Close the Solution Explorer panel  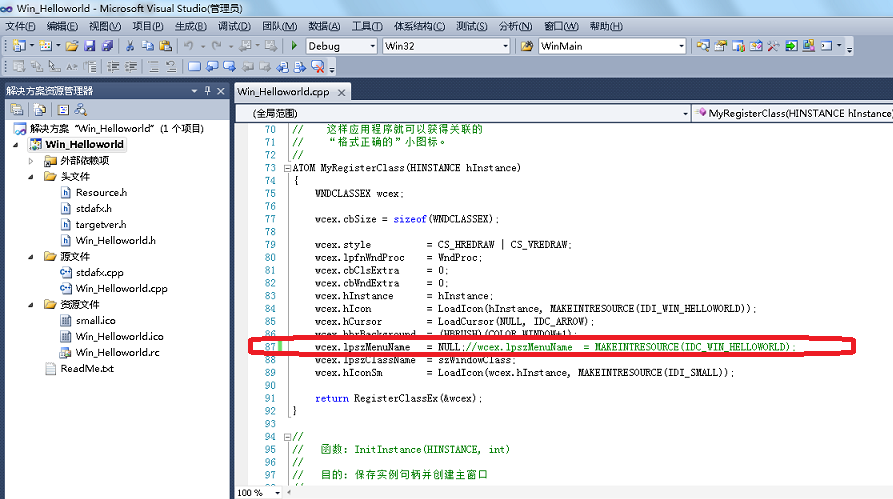click(221, 91)
